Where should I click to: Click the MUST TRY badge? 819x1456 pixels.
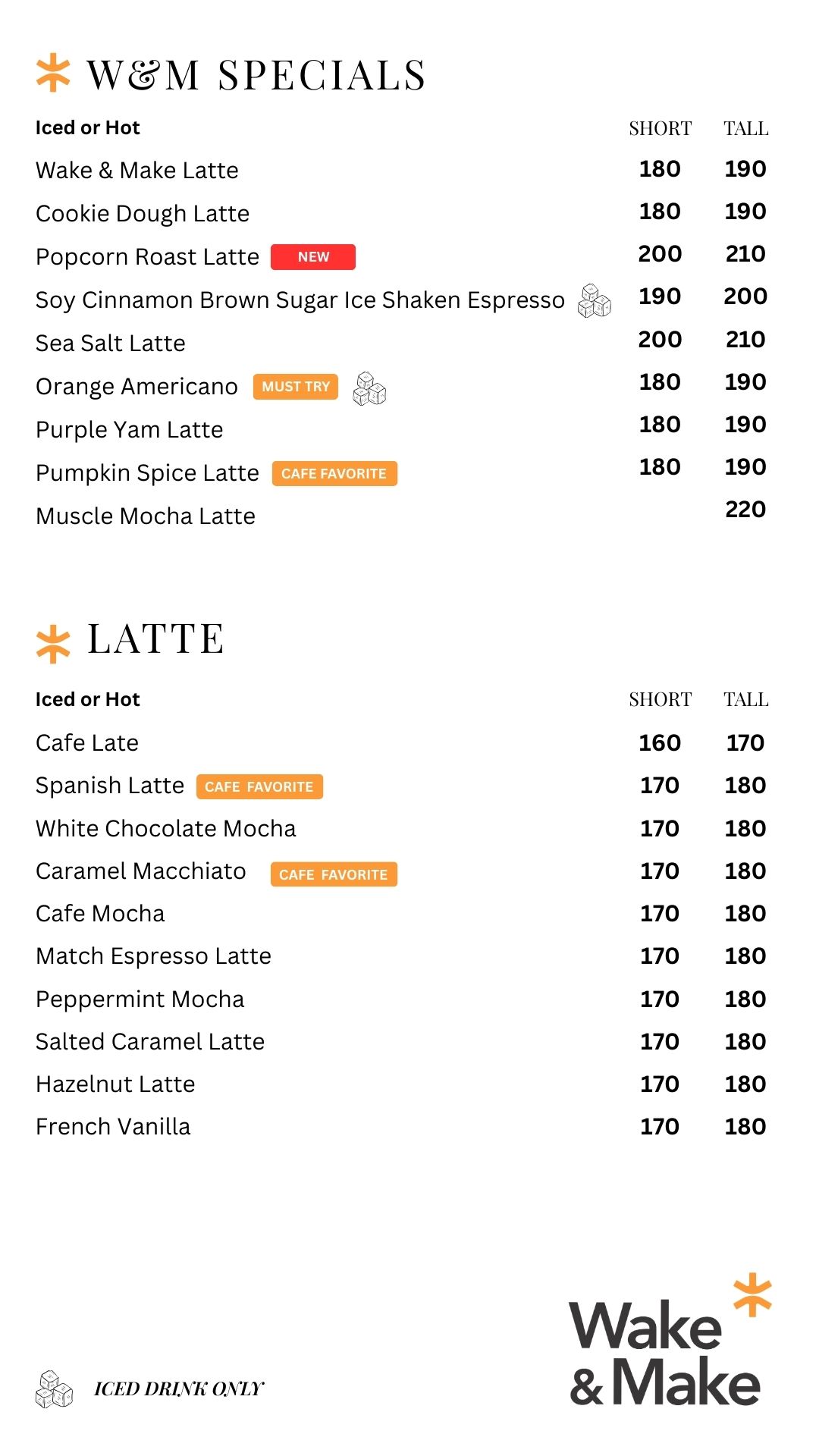(x=296, y=387)
